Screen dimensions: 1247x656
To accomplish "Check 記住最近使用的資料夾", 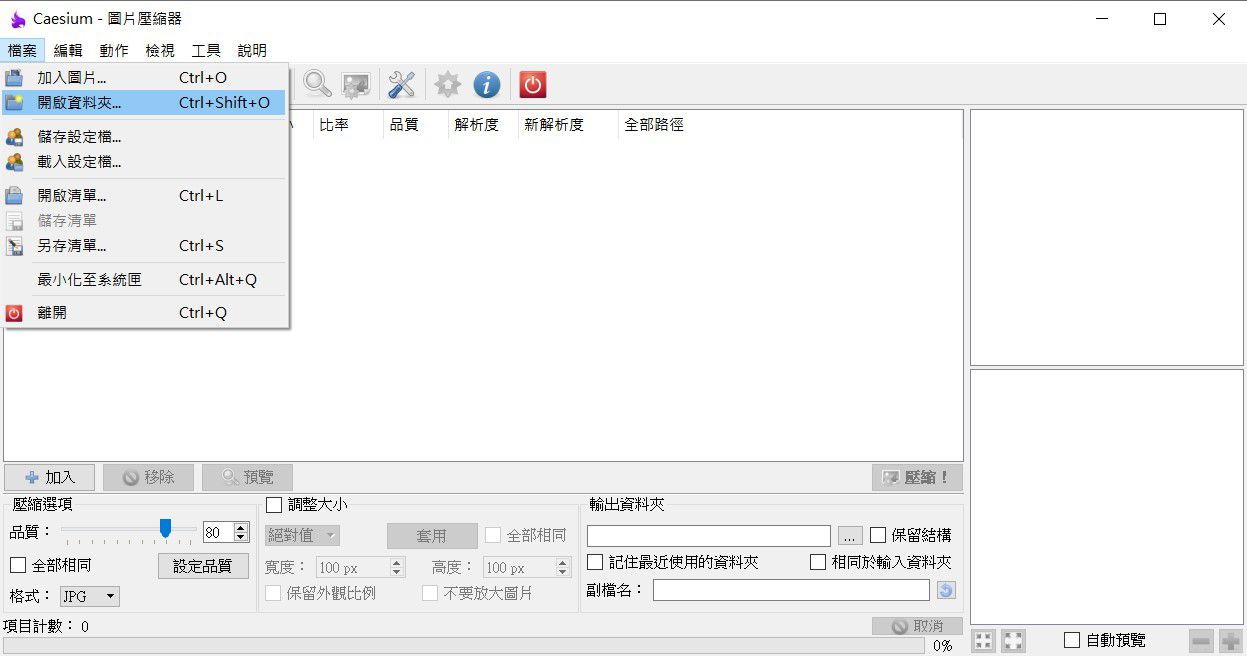I will coord(595,562).
